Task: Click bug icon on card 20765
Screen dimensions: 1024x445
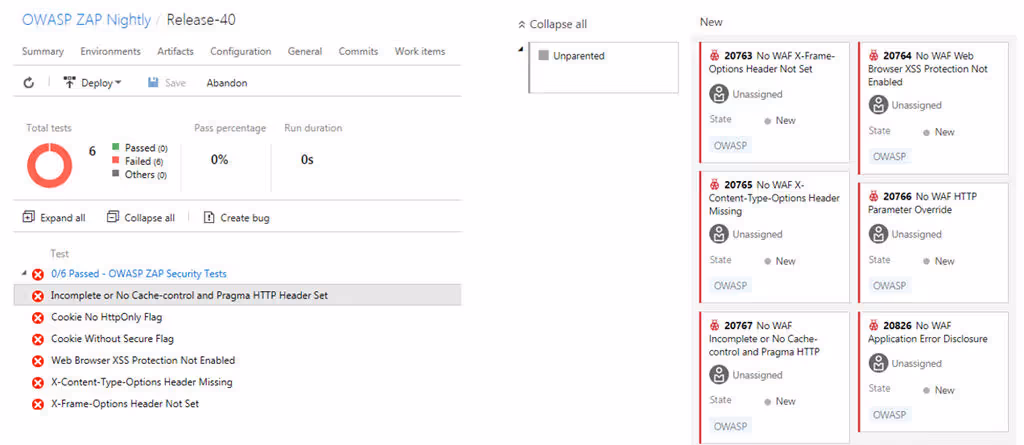Action: 714,184
